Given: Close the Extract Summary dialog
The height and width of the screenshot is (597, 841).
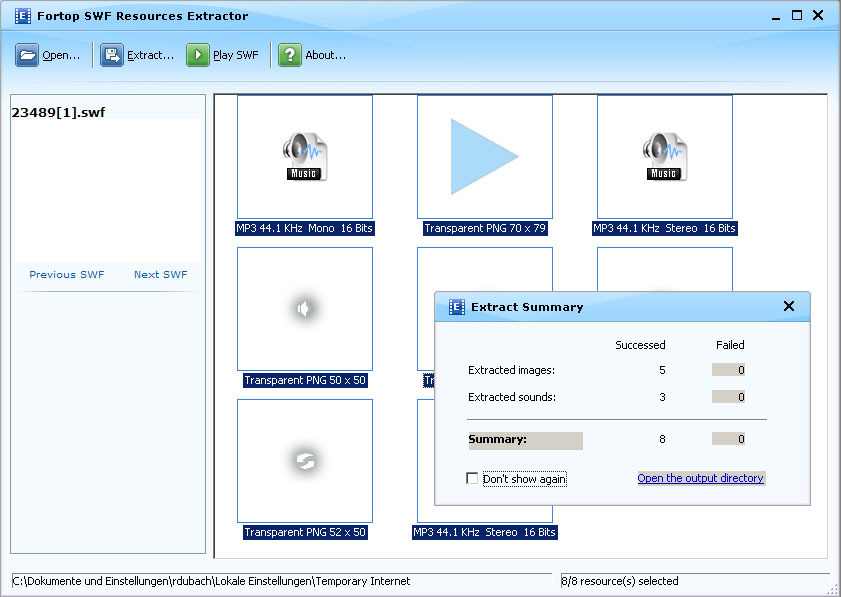Looking at the screenshot, I should 788,306.
